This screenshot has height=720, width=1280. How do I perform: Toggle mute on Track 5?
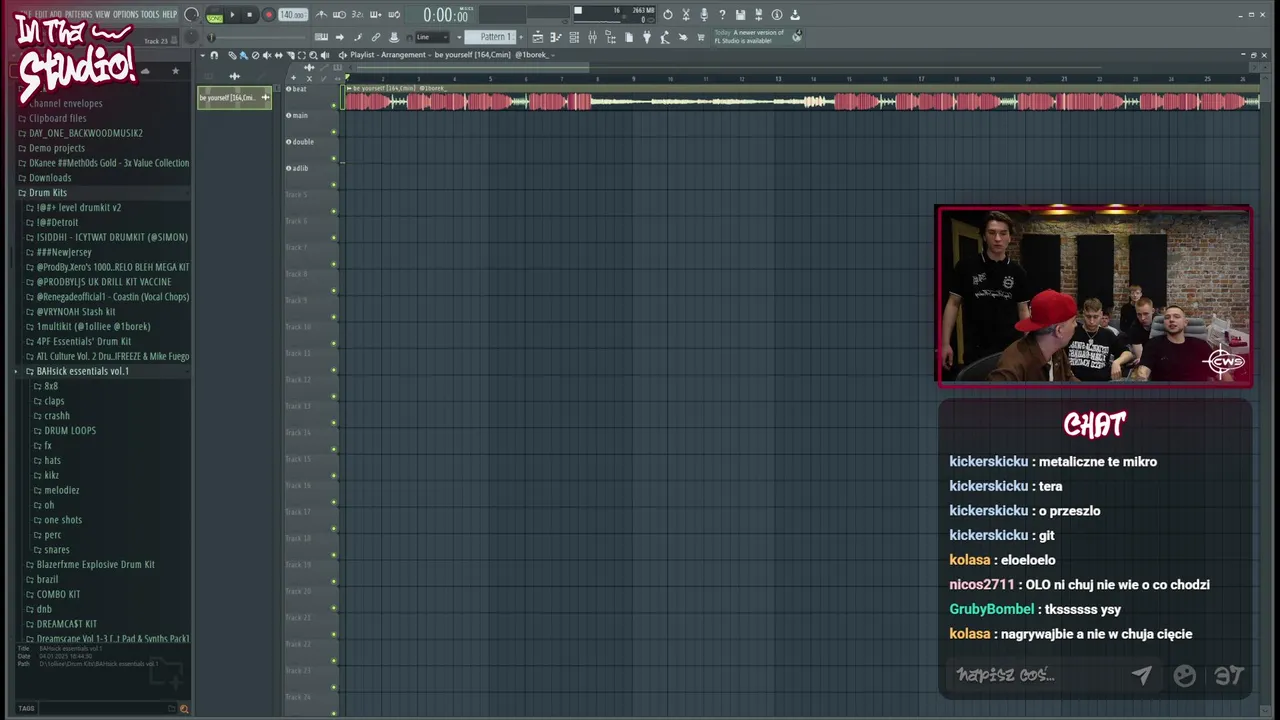click(334, 211)
